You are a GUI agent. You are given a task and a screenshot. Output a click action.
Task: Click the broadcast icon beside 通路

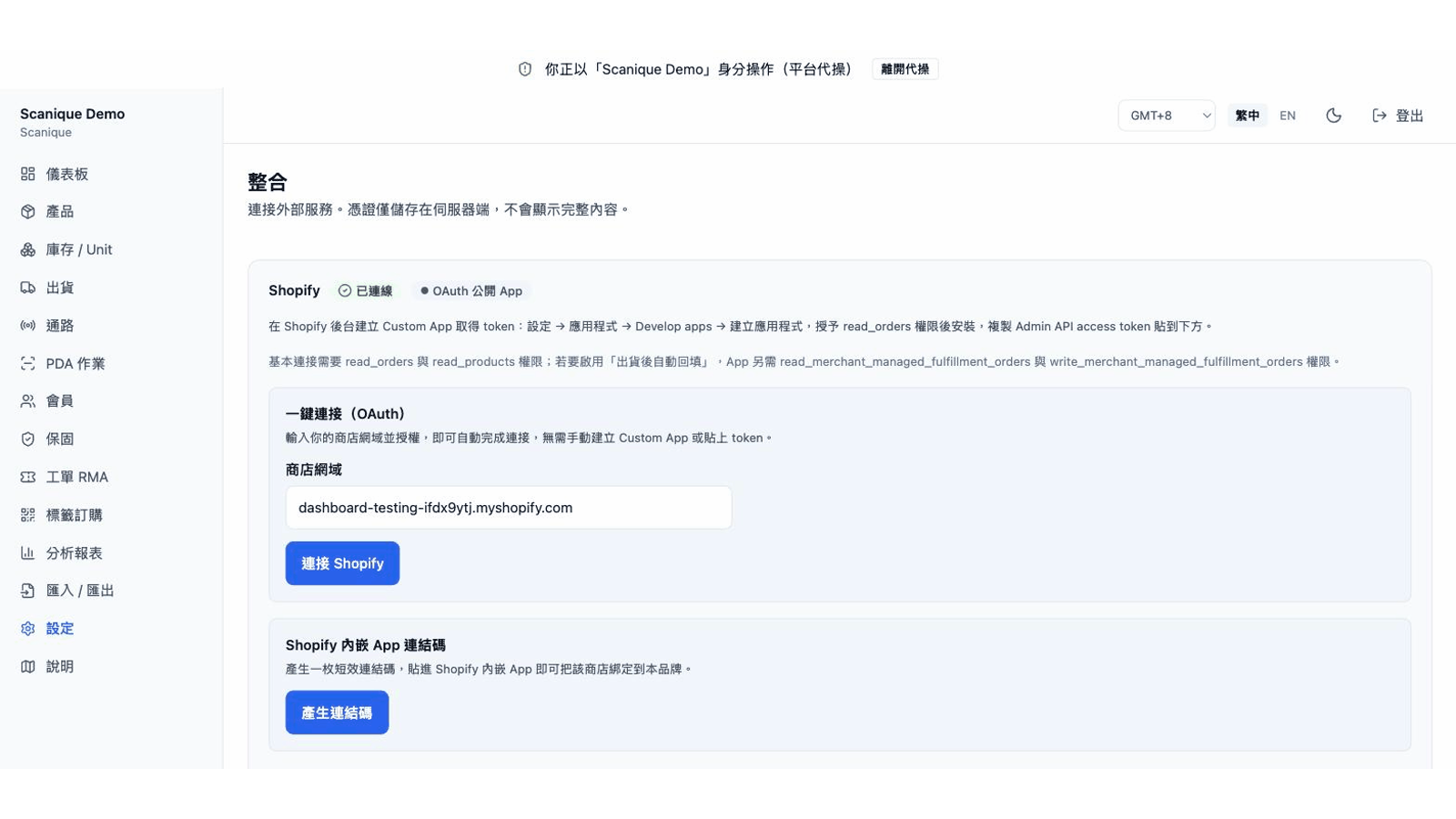28,326
